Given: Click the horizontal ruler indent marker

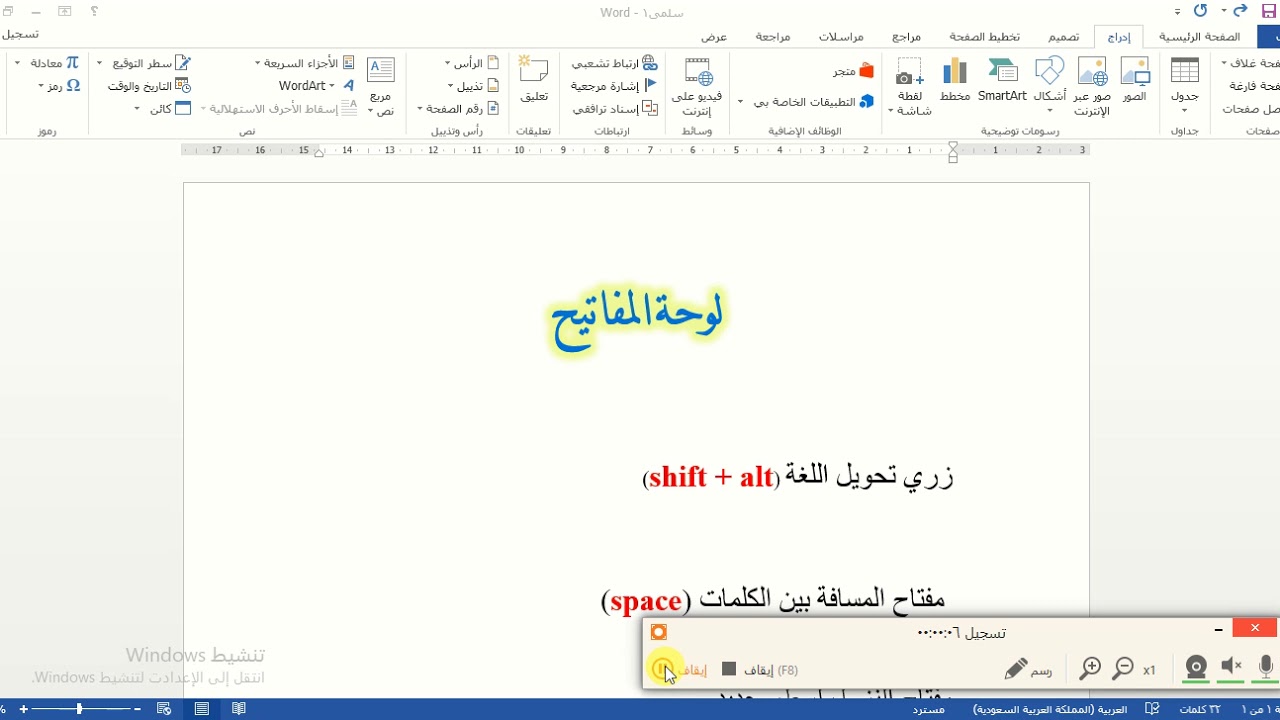Looking at the screenshot, I should click(953, 151).
